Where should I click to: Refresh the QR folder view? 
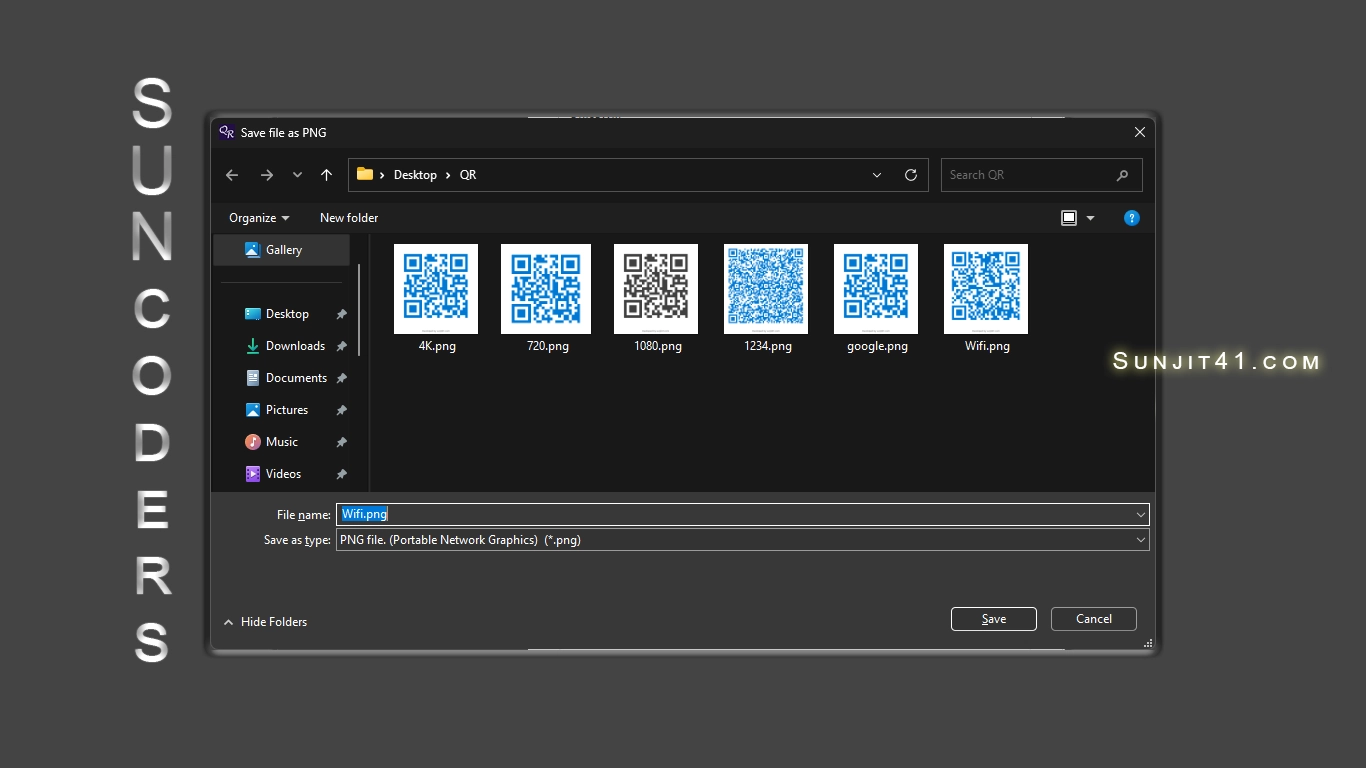click(911, 175)
